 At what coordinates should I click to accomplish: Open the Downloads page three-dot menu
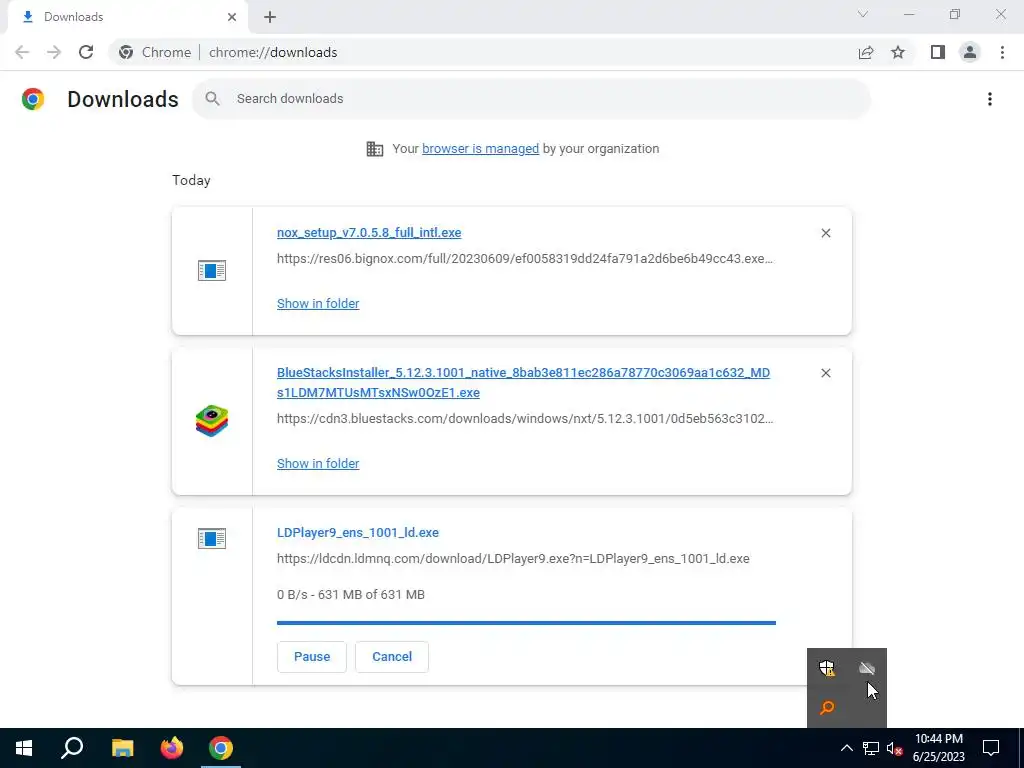[990, 99]
